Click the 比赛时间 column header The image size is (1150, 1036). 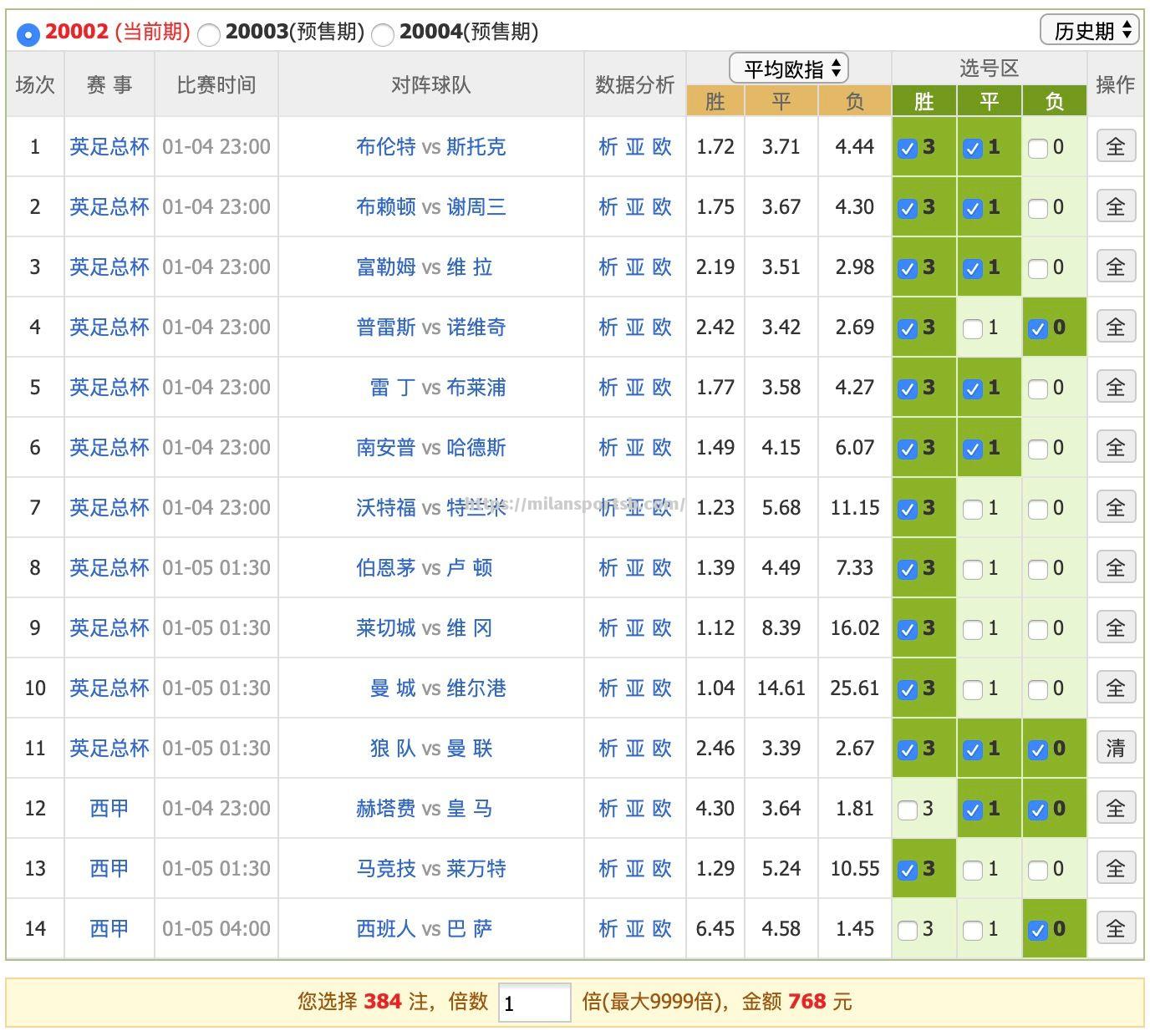pos(216,84)
